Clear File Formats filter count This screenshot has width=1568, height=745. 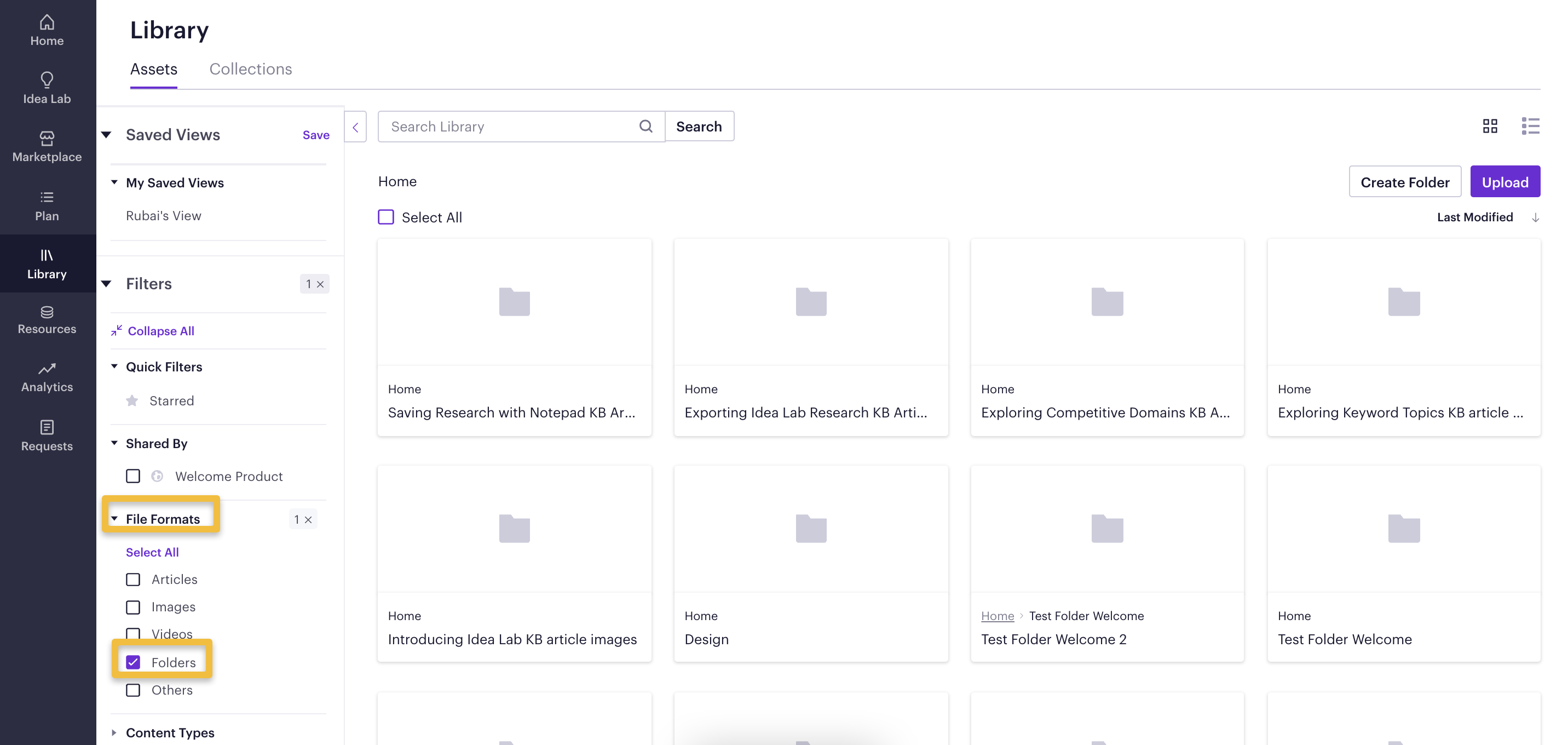pyautogui.click(x=303, y=519)
